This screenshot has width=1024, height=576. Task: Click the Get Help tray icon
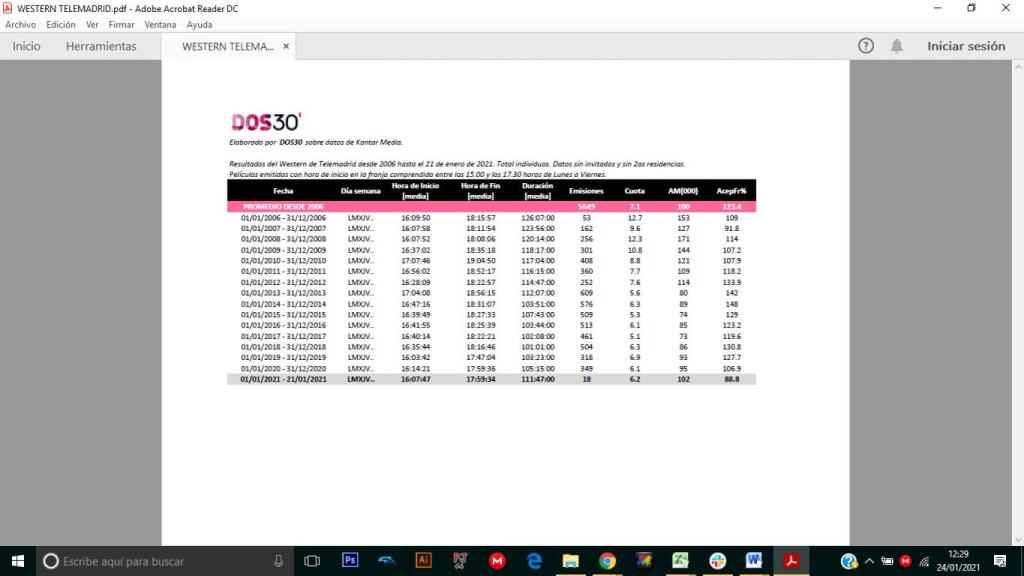click(848, 561)
